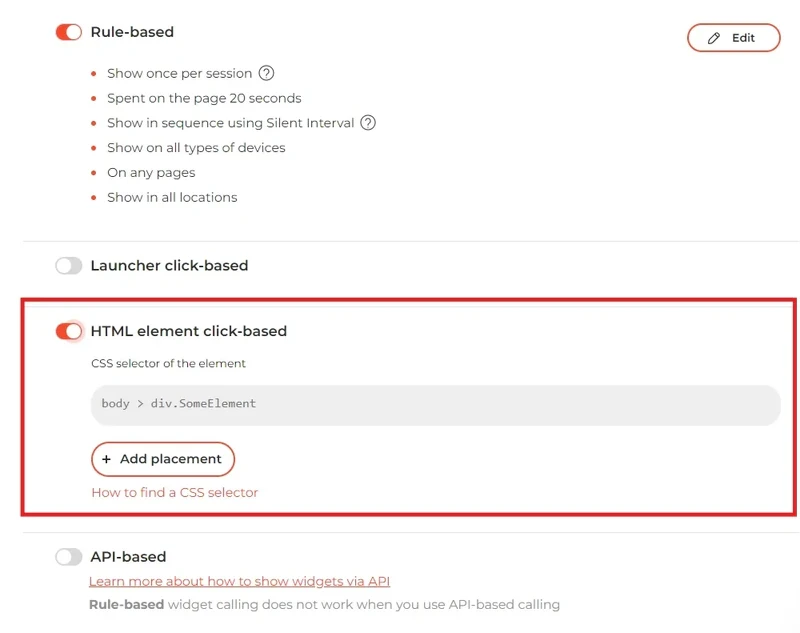
Task: Select the Show on all types of devices rule
Action: click(x=195, y=147)
